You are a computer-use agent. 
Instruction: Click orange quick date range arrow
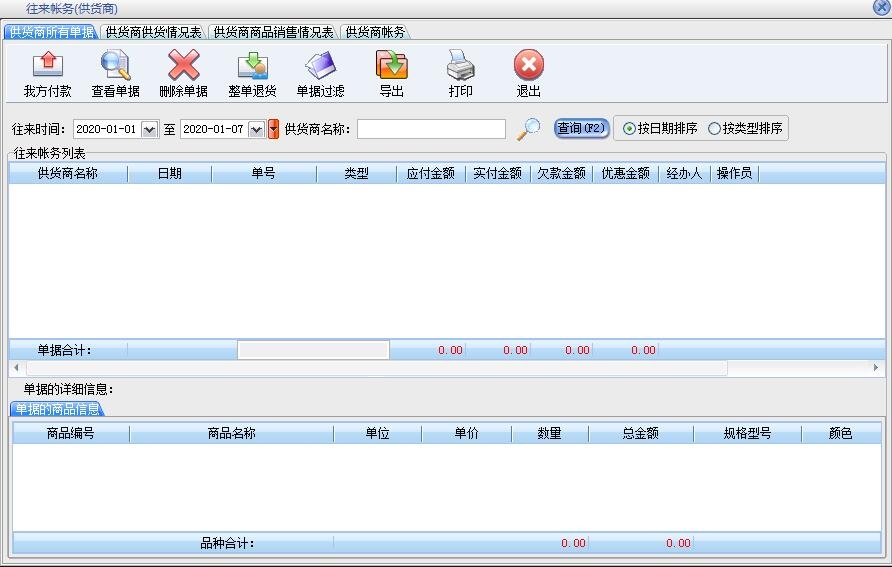click(x=273, y=129)
